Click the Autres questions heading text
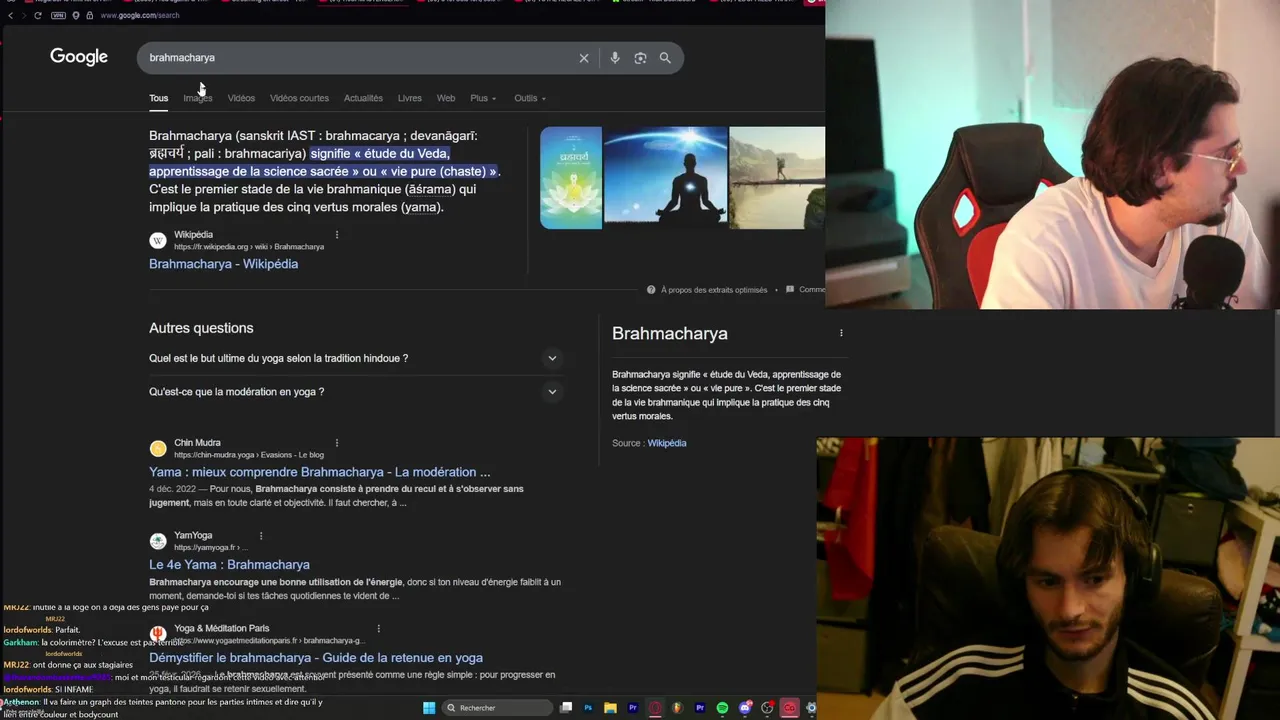Viewport: 1280px width, 720px height. (201, 328)
